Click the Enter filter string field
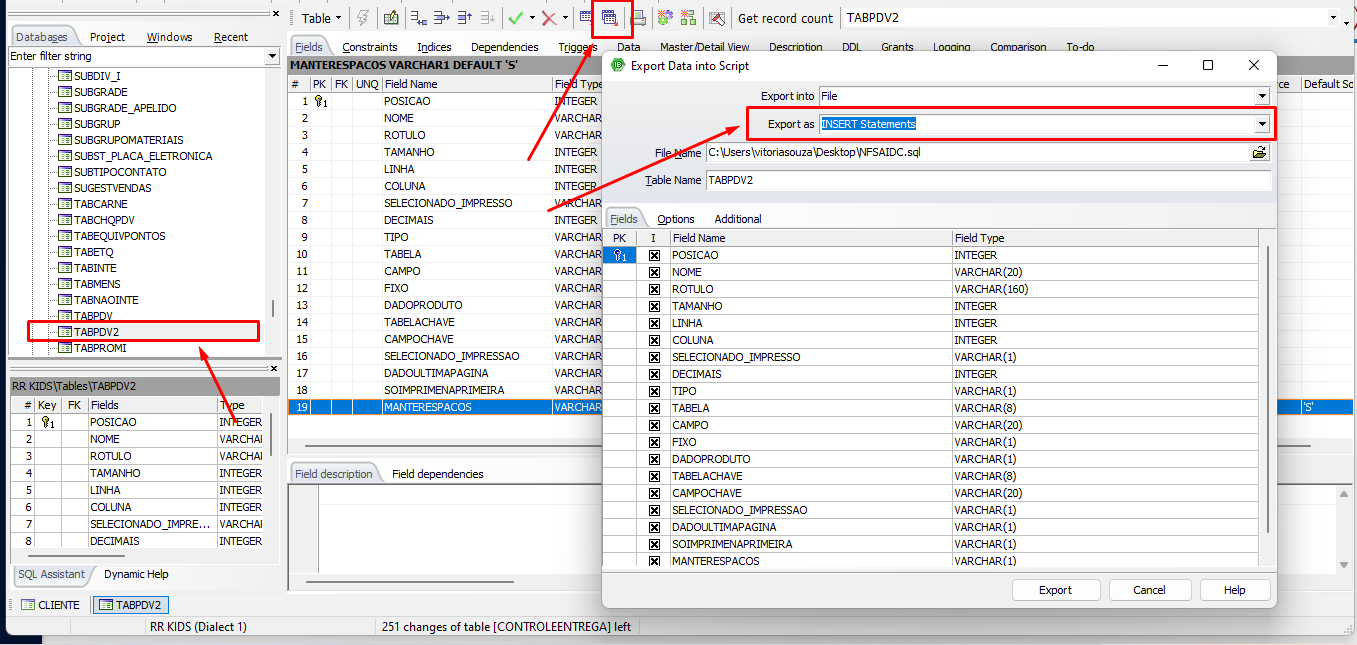Viewport: 1357px width, 645px height. point(137,57)
